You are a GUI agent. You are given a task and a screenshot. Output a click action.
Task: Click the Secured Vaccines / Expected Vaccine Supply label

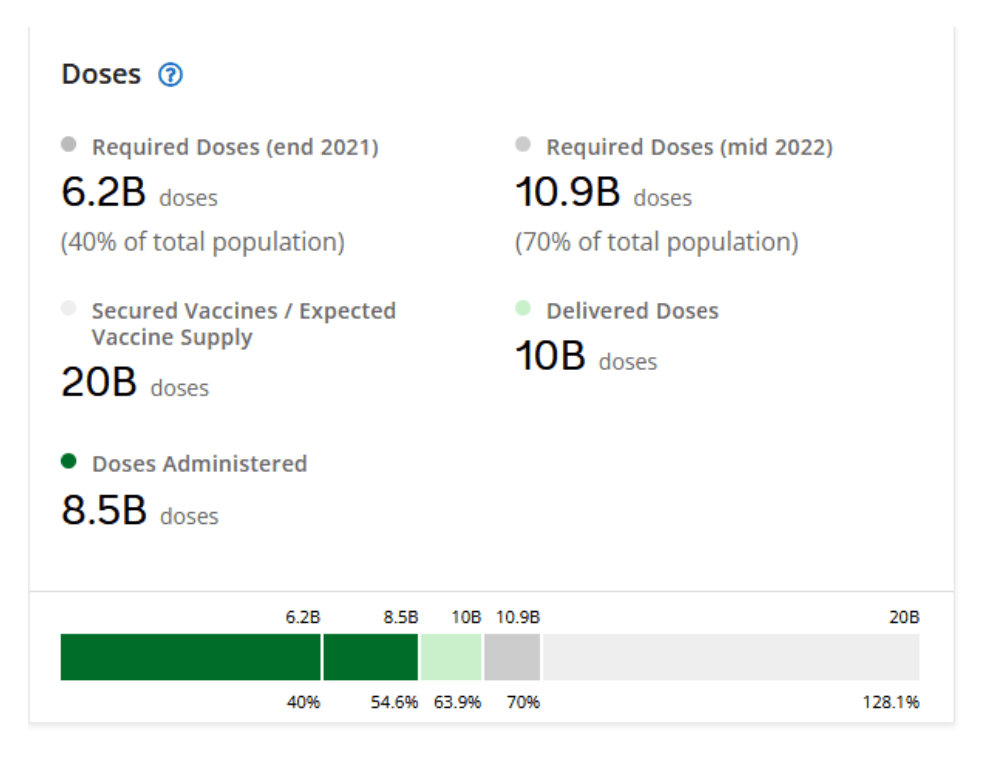[243, 324]
